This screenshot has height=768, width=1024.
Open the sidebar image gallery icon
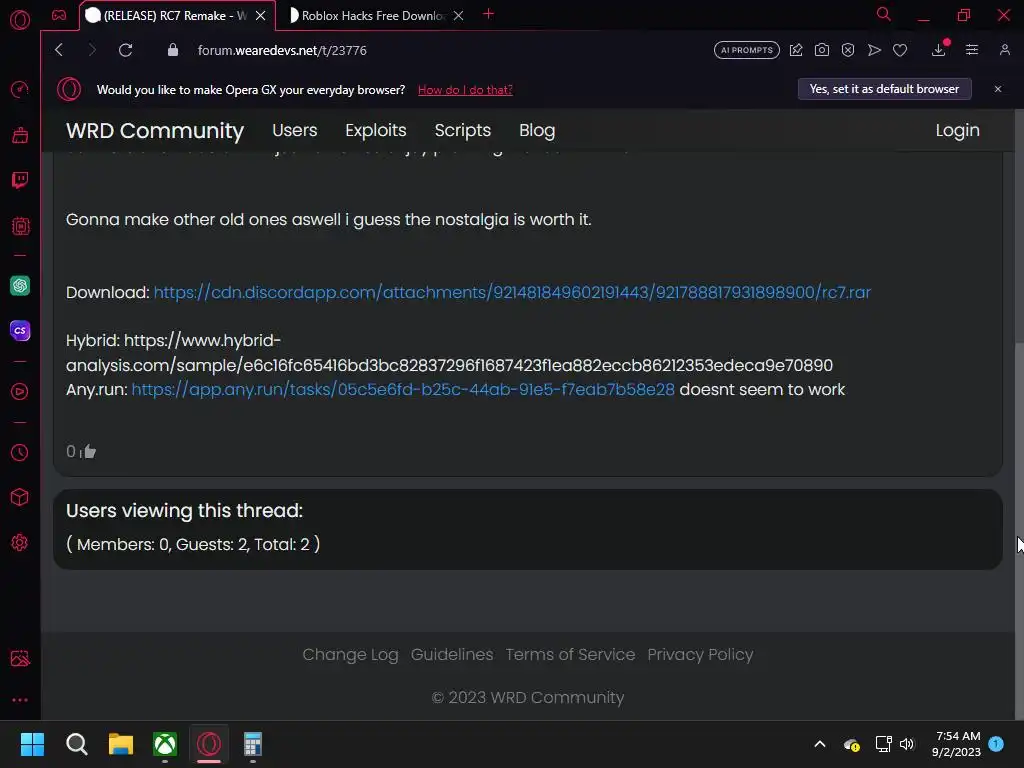[x=20, y=658]
